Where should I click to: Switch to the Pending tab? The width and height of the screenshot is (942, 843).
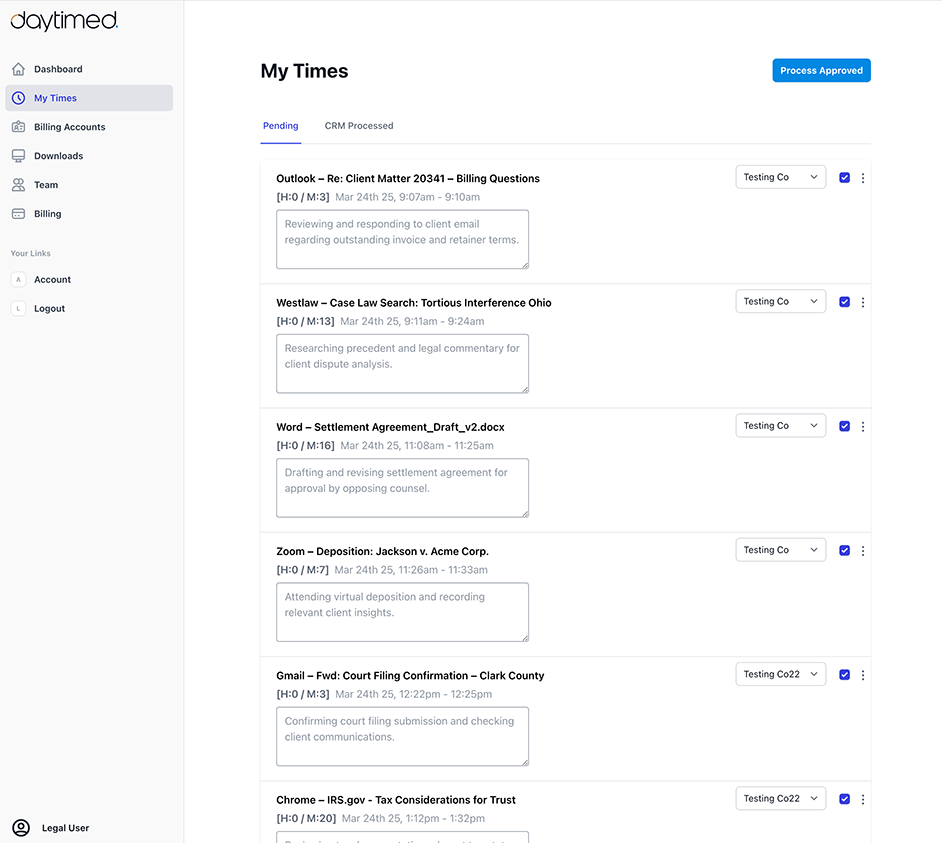pyautogui.click(x=281, y=126)
